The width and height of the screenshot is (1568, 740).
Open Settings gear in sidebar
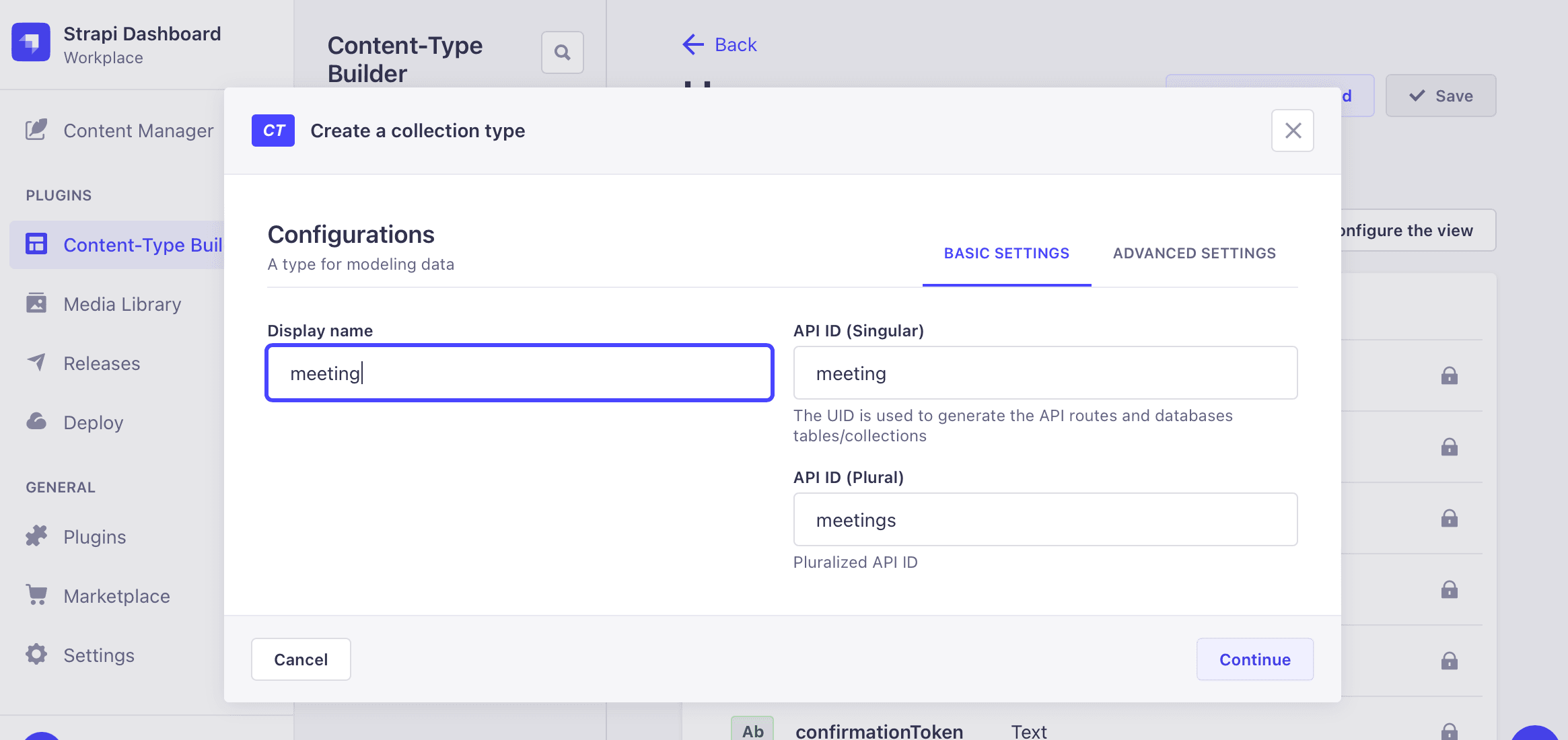79,655
